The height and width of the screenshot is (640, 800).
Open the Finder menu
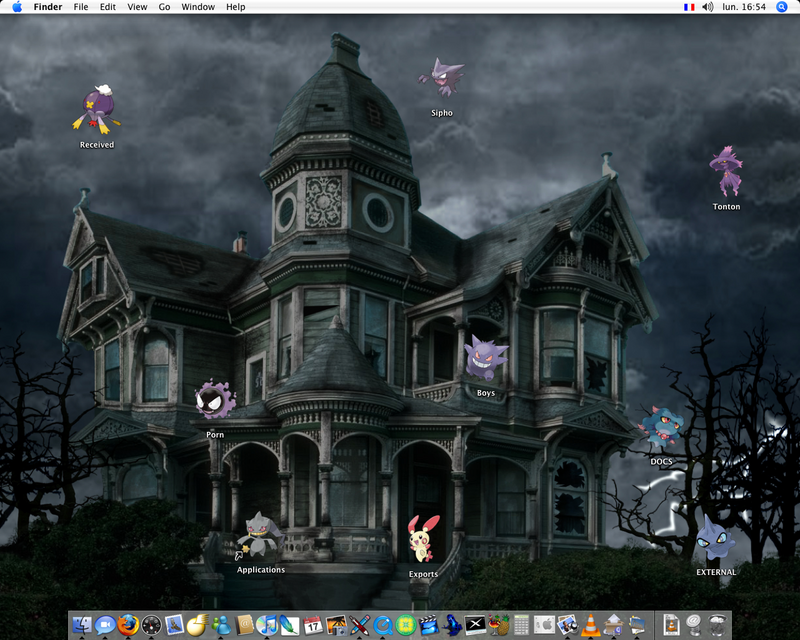pos(48,7)
